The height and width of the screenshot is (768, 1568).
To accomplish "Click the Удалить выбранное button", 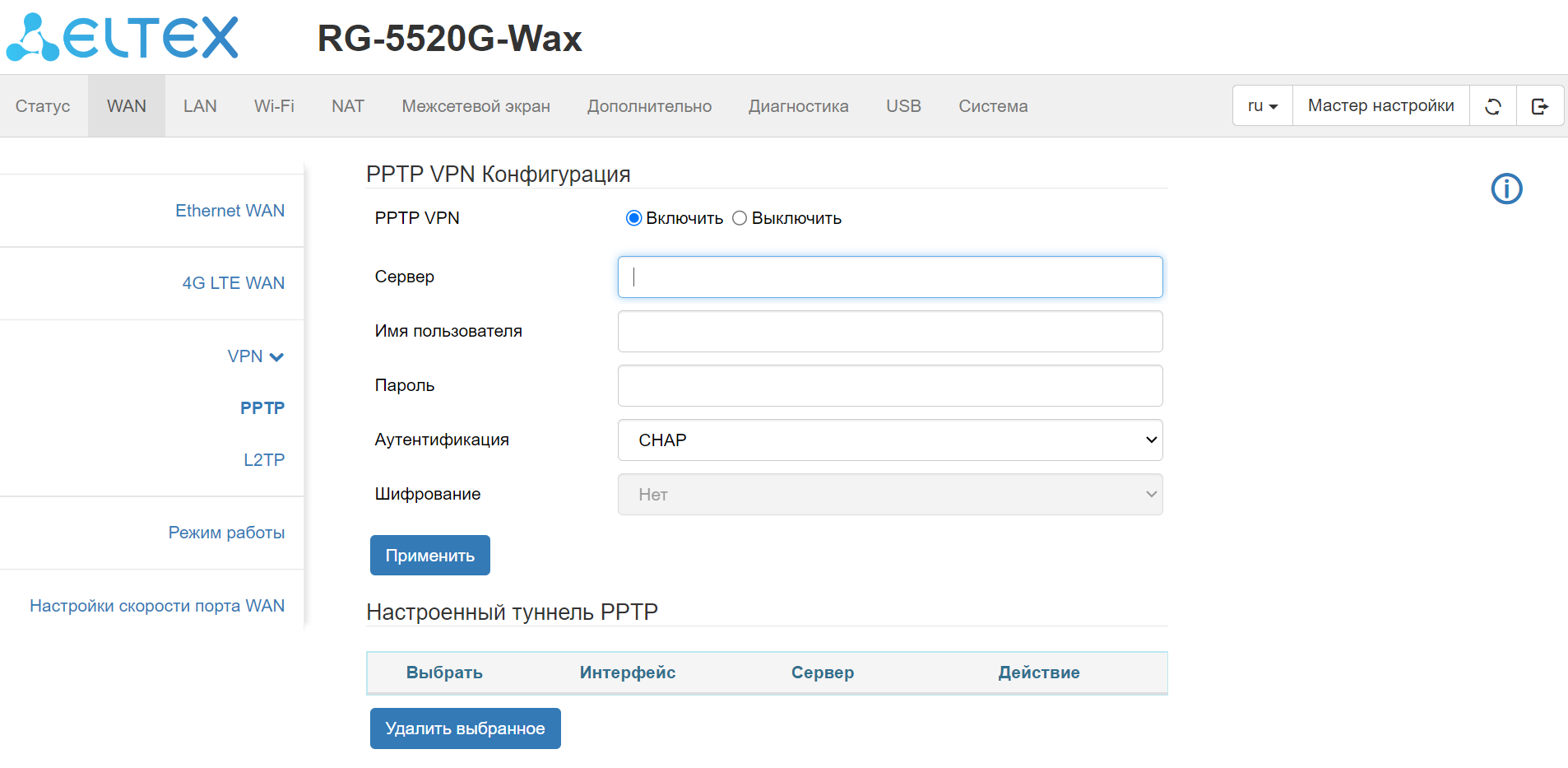I will [x=465, y=728].
